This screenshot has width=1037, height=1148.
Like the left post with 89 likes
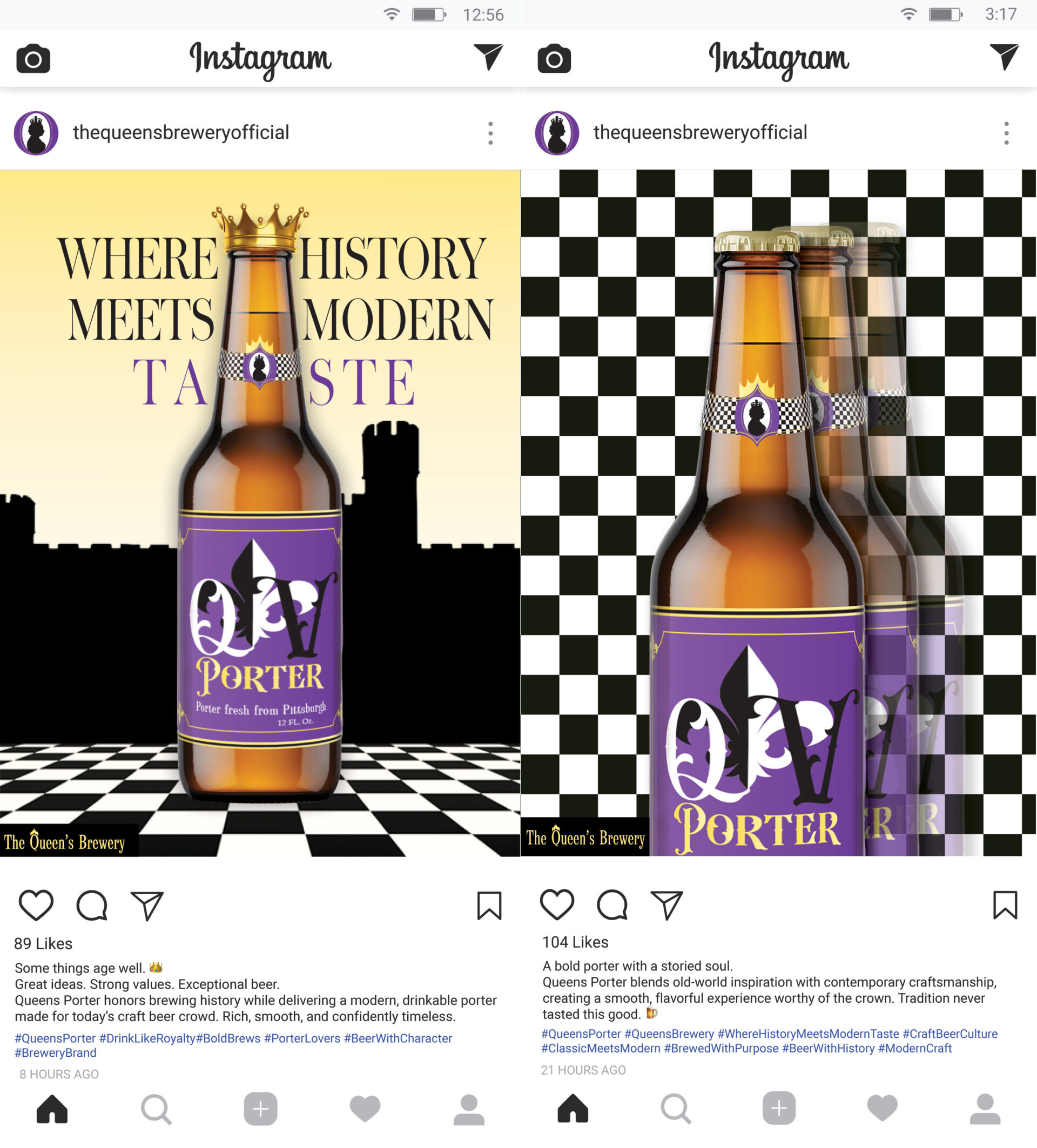tap(36, 905)
